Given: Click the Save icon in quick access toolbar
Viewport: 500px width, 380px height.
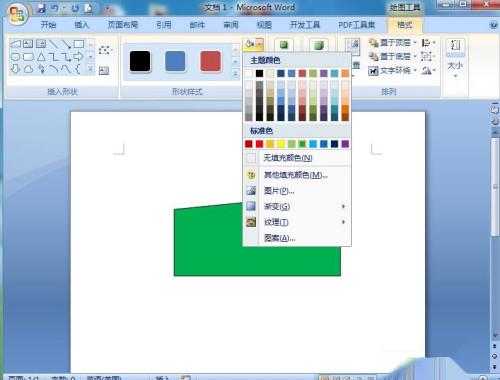Looking at the screenshot, I should point(41,8).
